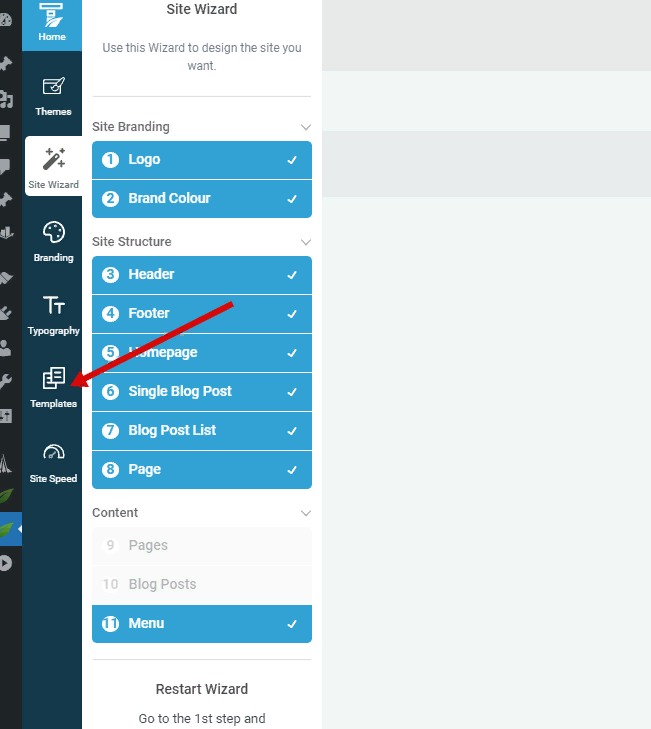
Task: Select the disabled Pages content step
Action: coord(202,545)
